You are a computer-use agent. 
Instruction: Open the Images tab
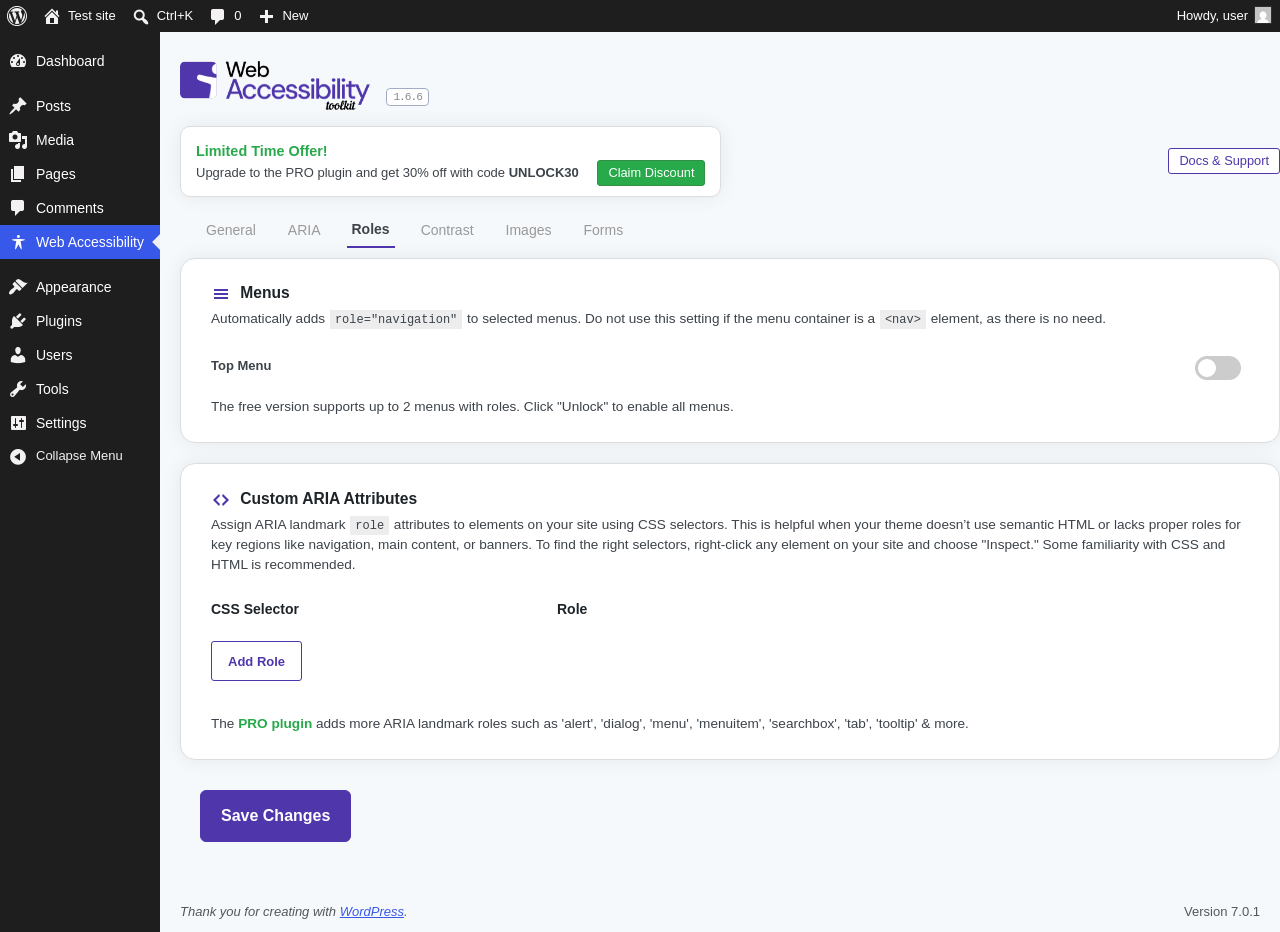click(x=528, y=230)
